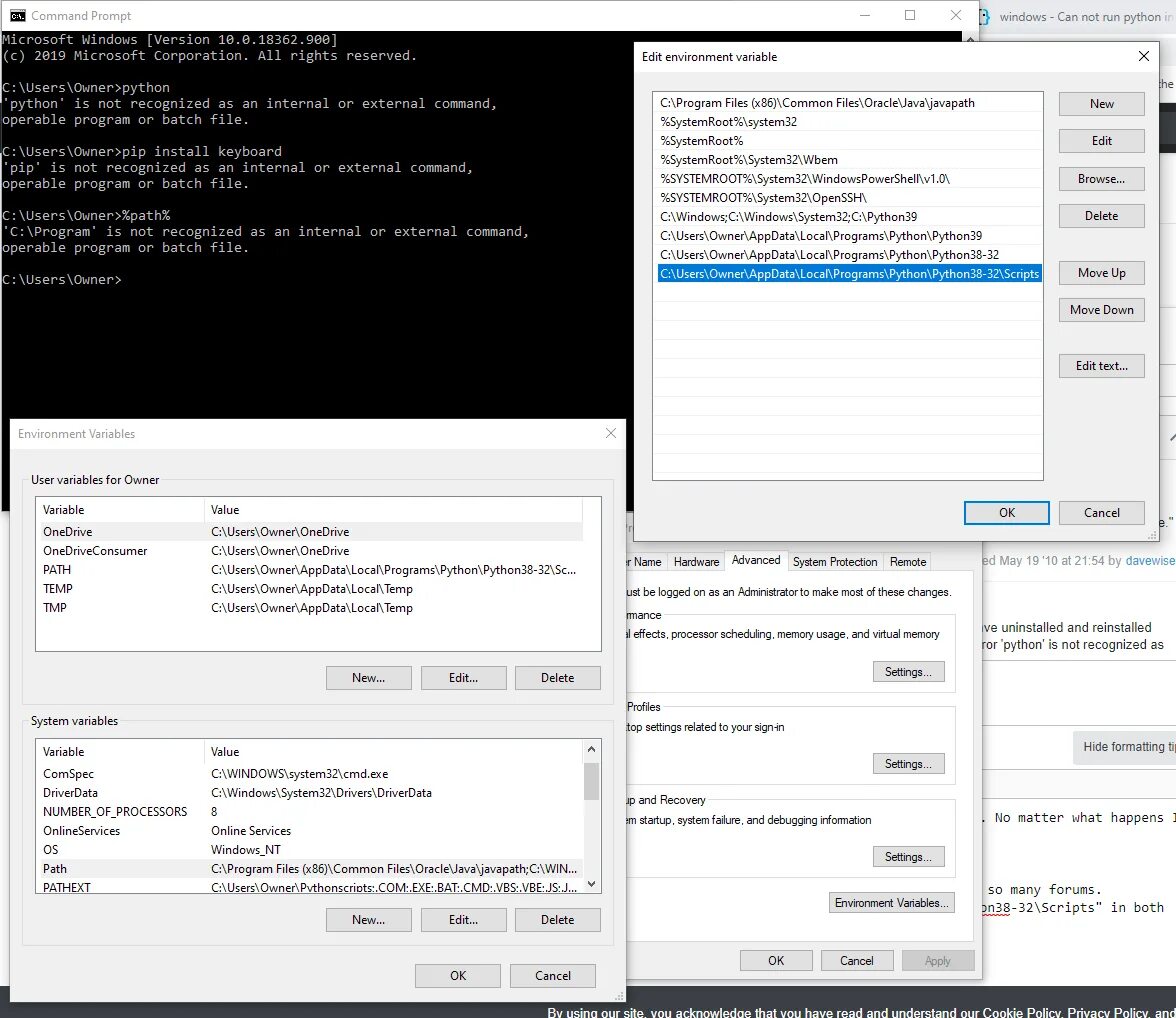
Task: Select PATH user variable row
Action: pyautogui.click(x=311, y=569)
